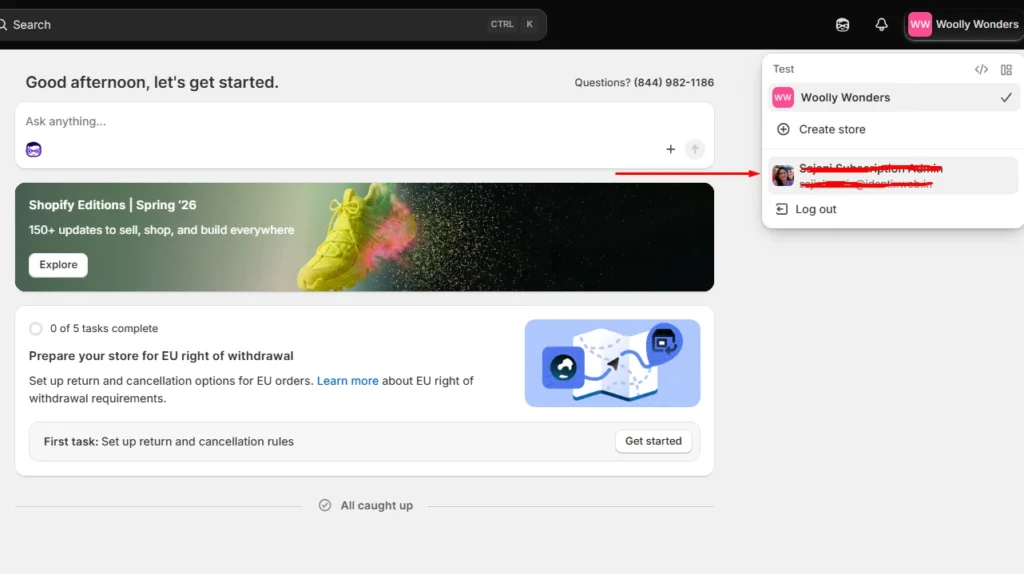Click the heading Prepare your store for EU

(161, 356)
